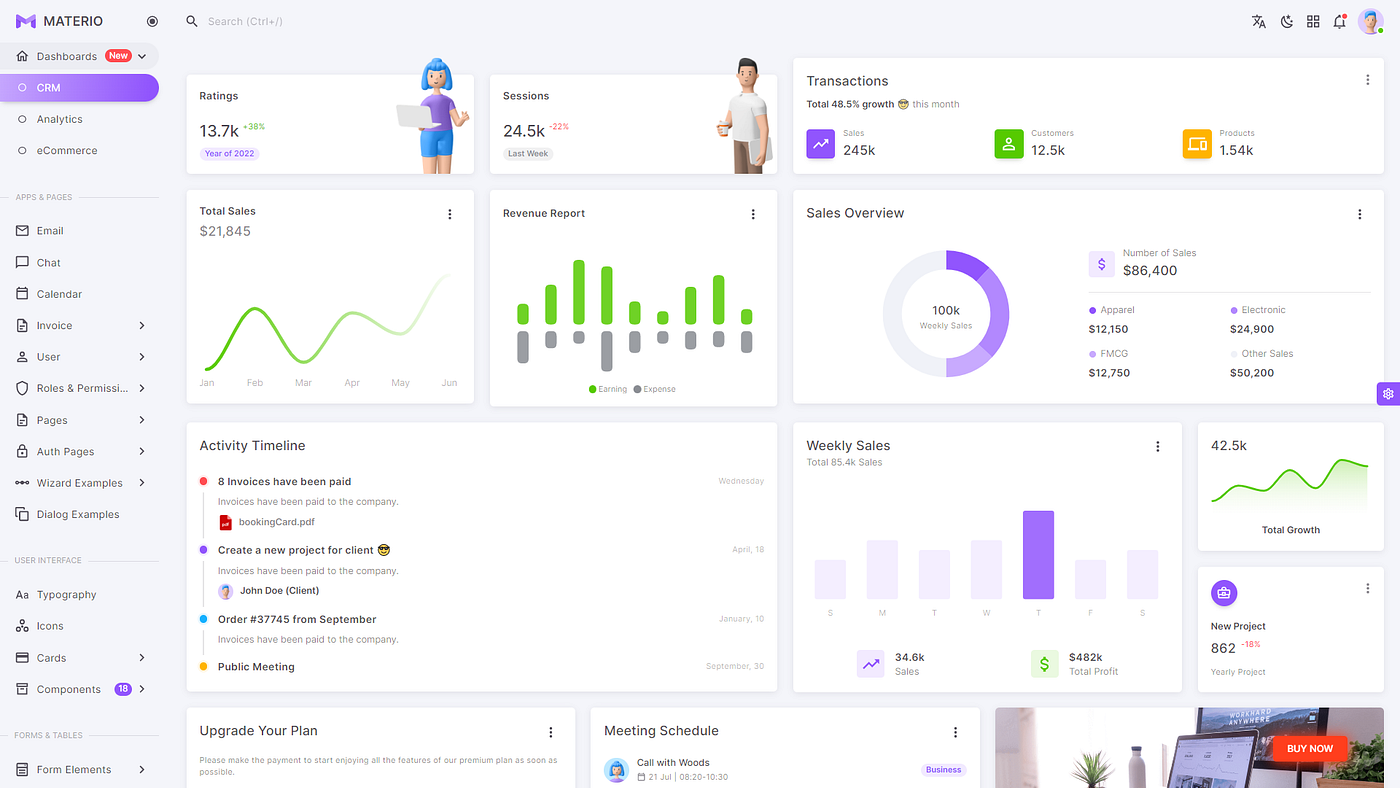Click the BUY NOW button
The height and width of the screenshot is (788, 1400).
pos(1310,748)
